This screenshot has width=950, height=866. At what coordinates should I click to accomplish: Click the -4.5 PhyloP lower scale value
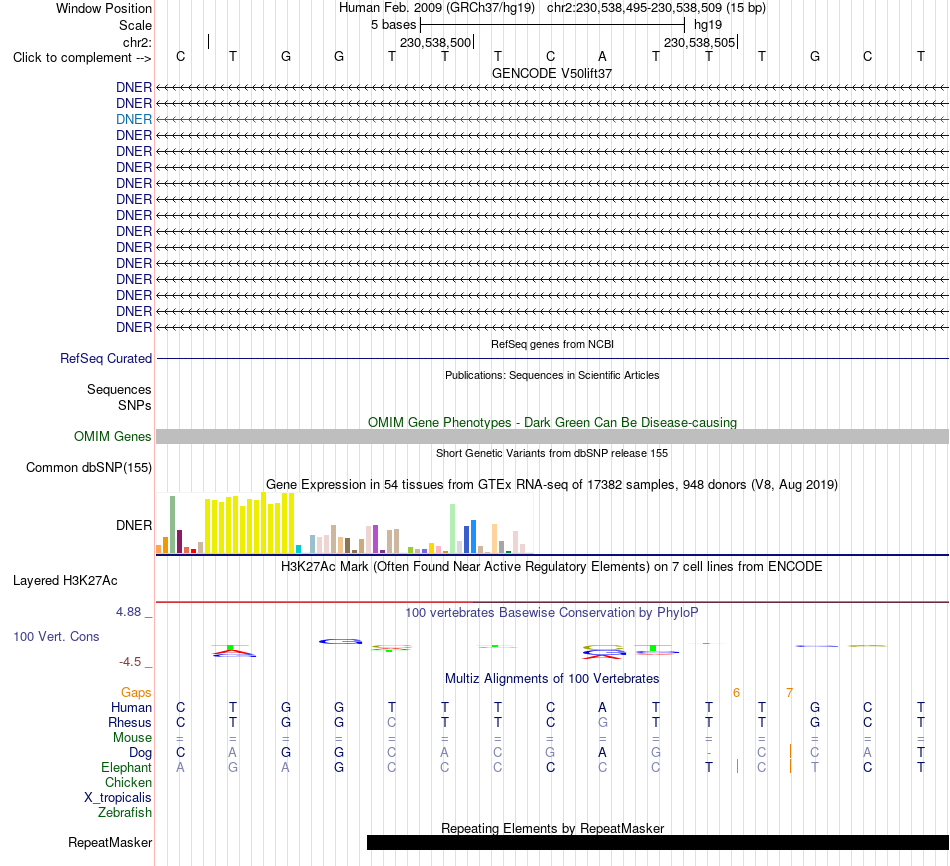(x=130, y=662)
